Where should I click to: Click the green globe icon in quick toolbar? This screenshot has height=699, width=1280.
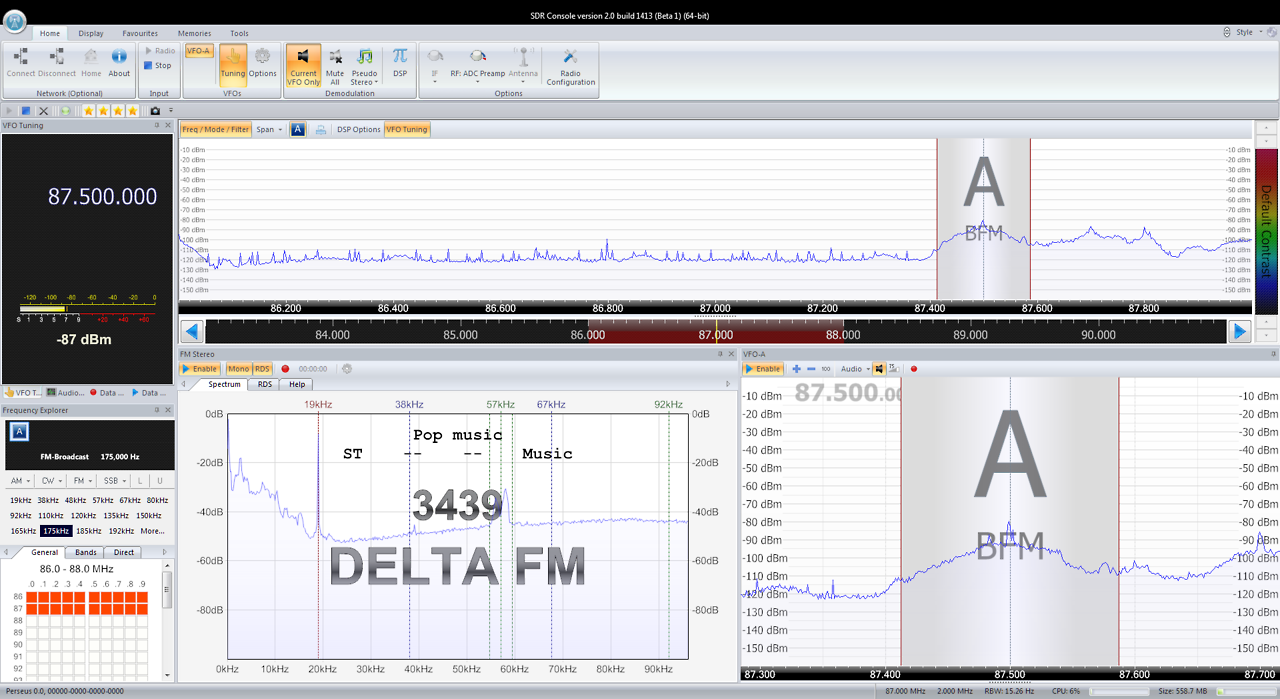click(x=65, y=110)
